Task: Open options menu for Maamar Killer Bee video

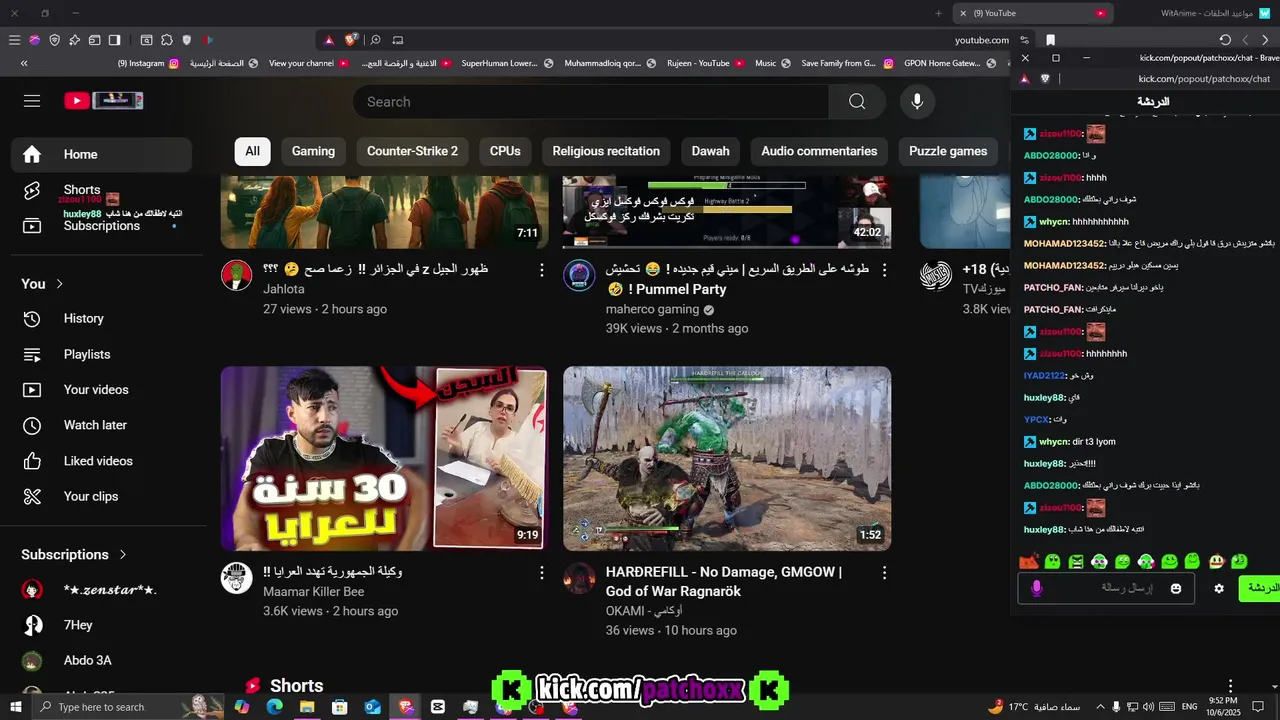Action: pos(542,573)
